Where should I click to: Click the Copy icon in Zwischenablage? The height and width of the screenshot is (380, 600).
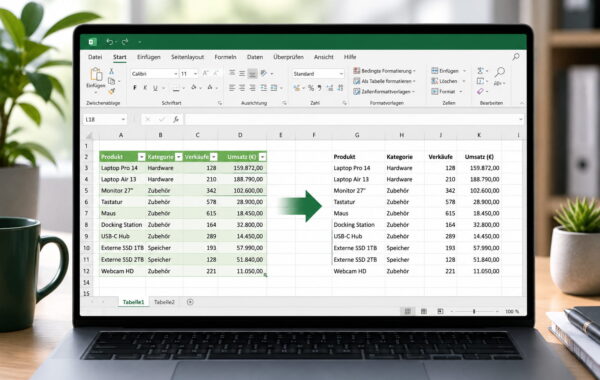tap(112, 81)
